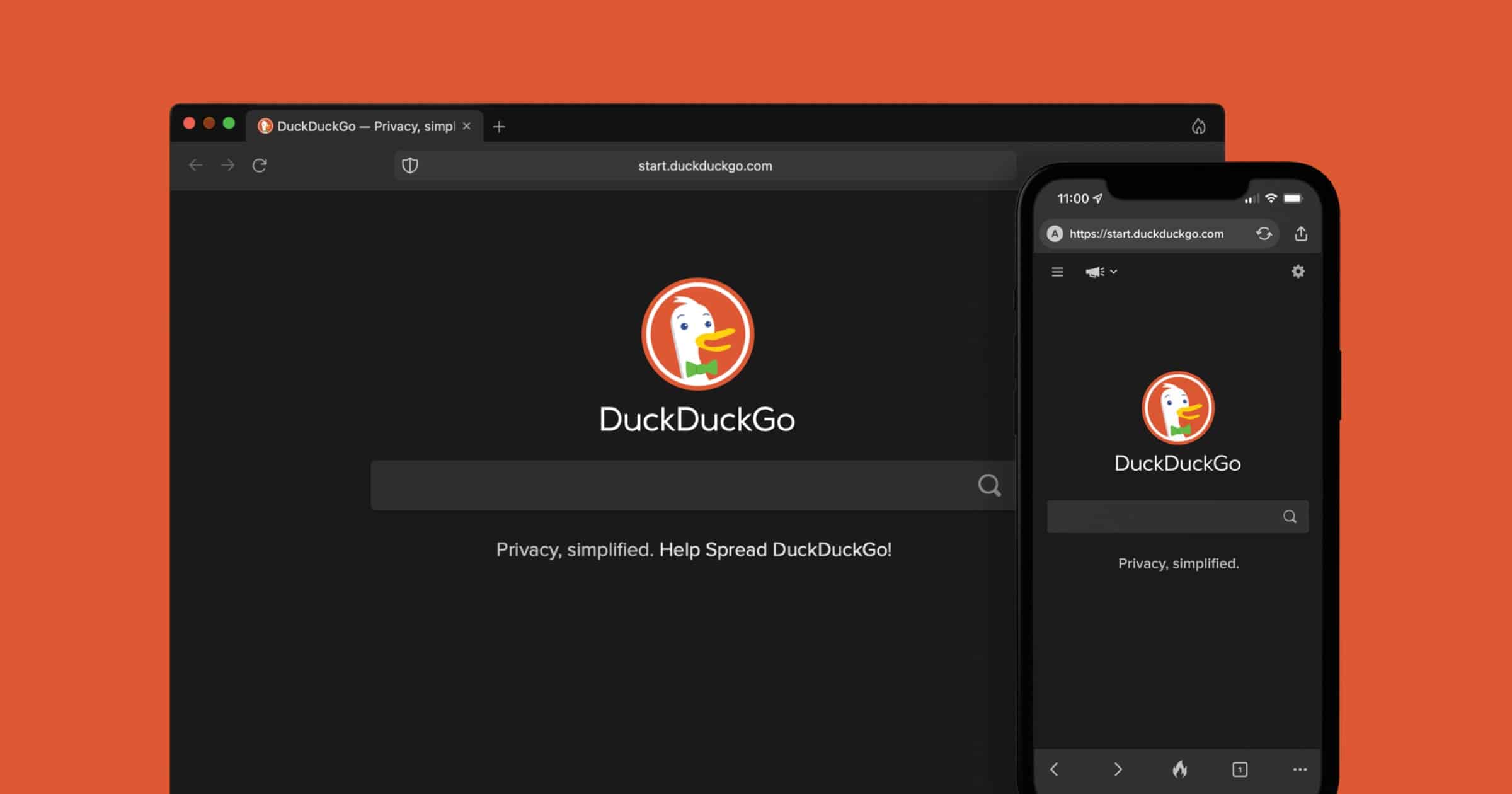Click Help Spread DuckDuckGo! link
Image resolution: width=1512 pixels, height=794 pixels.
[x=775, y=549]
